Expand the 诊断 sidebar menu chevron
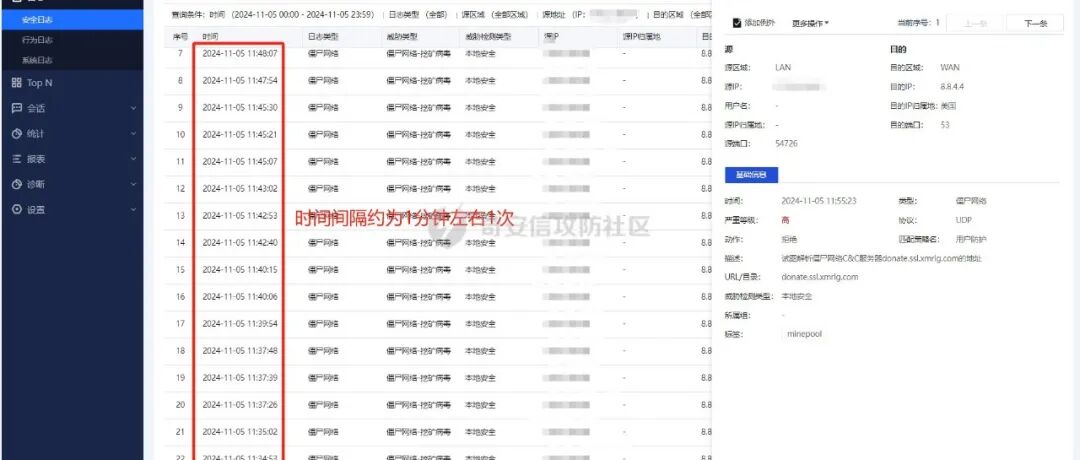 coord(133,185)
